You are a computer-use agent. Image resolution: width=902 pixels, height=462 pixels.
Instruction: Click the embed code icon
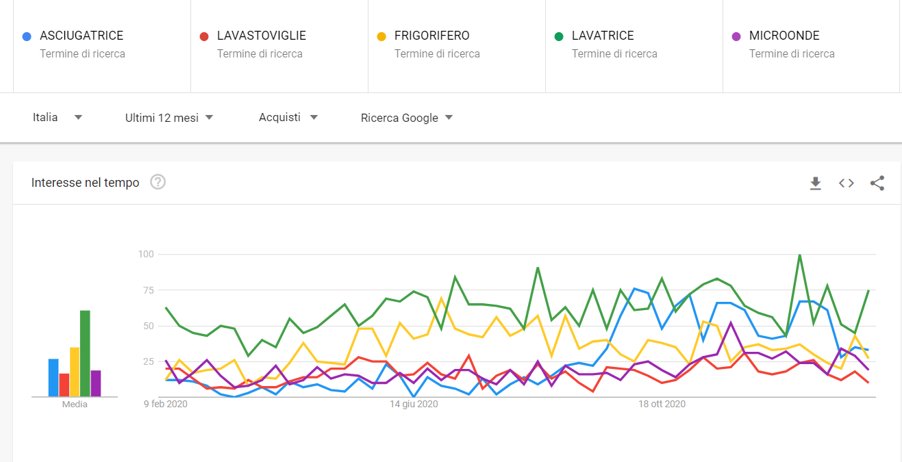[x=846, y=183]
